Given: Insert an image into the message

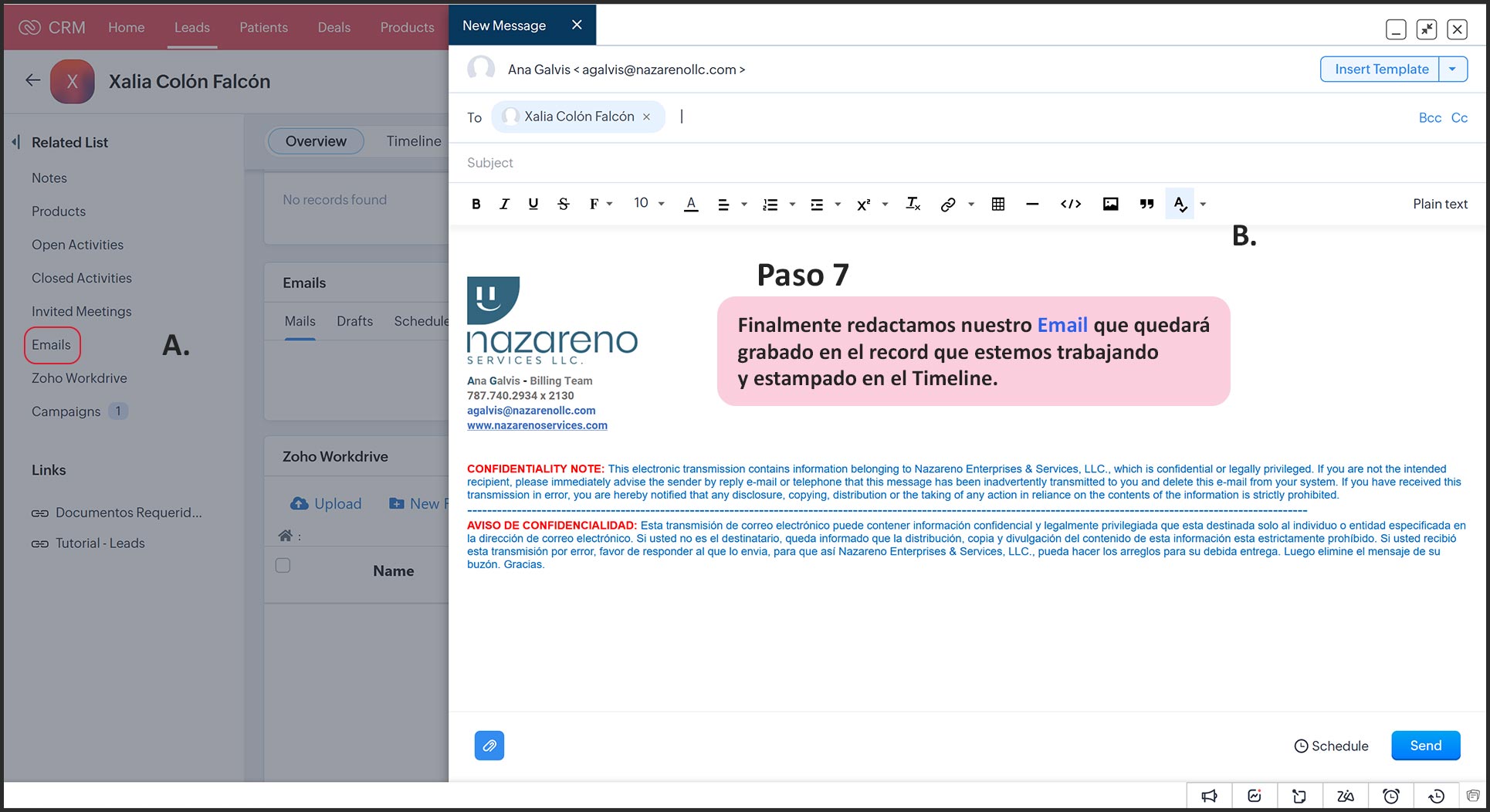Looking at the screenshot, I should 1110,204.
